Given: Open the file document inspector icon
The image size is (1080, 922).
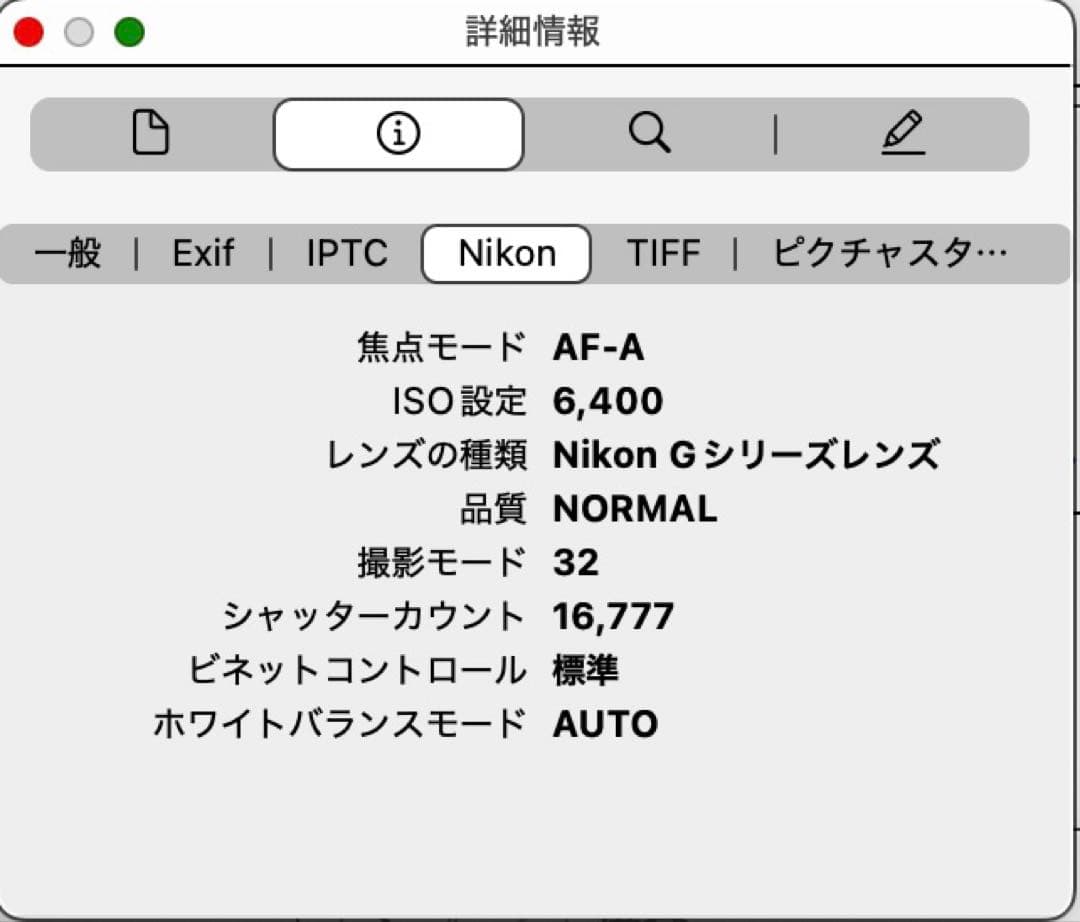Looking at the screenshot, I should [148, 133].
